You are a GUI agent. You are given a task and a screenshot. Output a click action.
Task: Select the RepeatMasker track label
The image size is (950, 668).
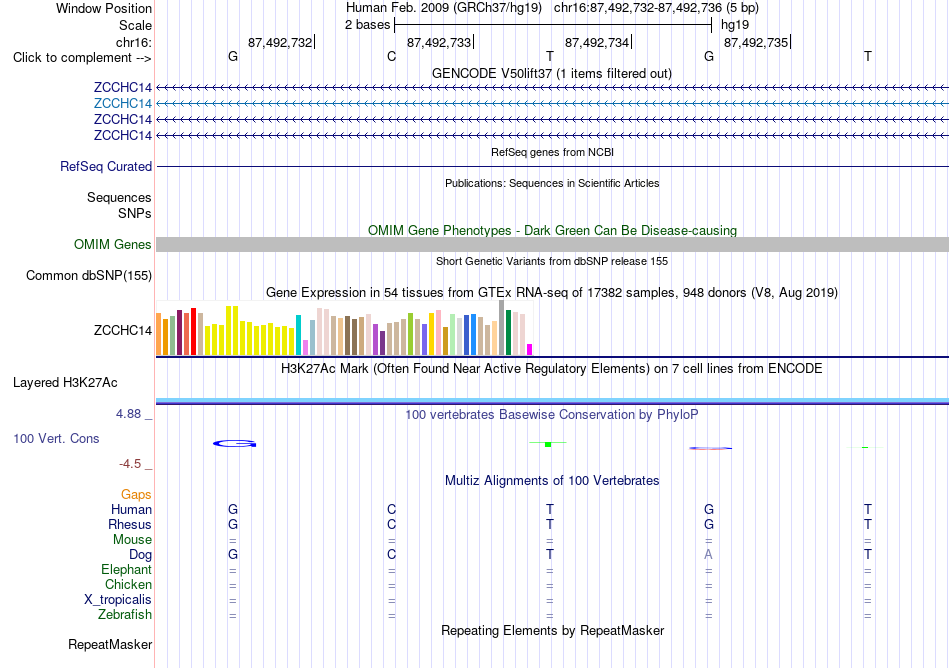coord(110,644)
